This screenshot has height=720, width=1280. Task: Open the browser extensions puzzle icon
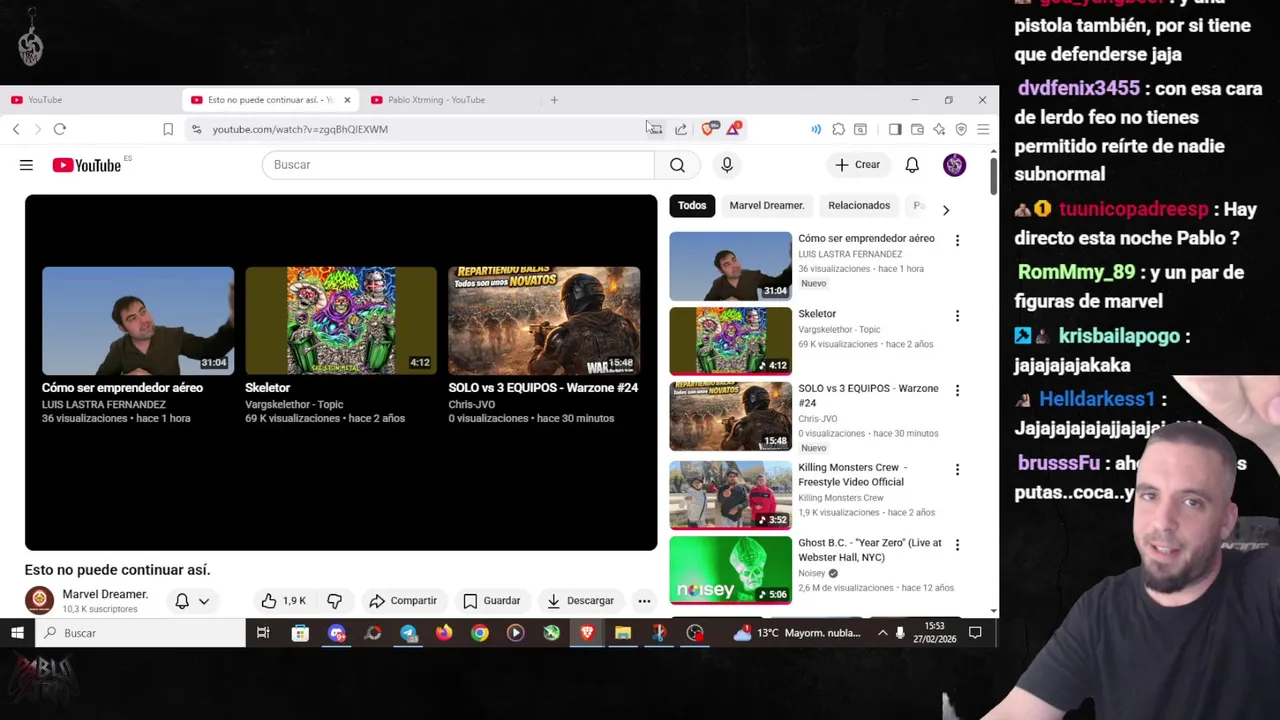click(838, 129)
